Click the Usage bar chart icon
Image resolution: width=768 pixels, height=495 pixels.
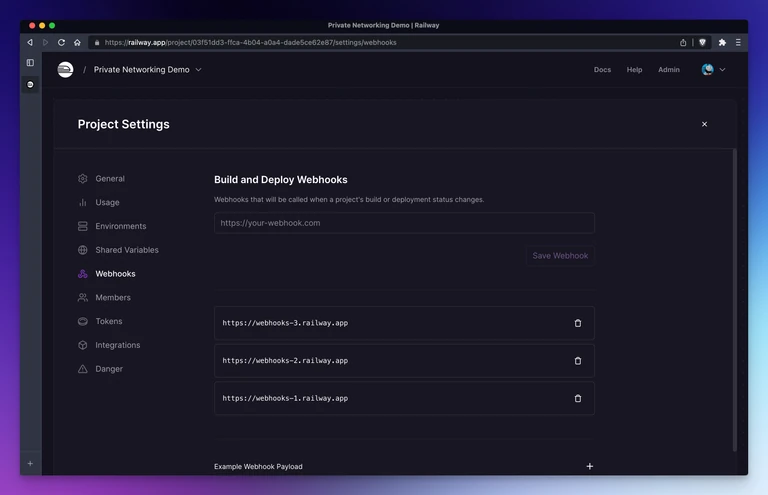point(83,202)
